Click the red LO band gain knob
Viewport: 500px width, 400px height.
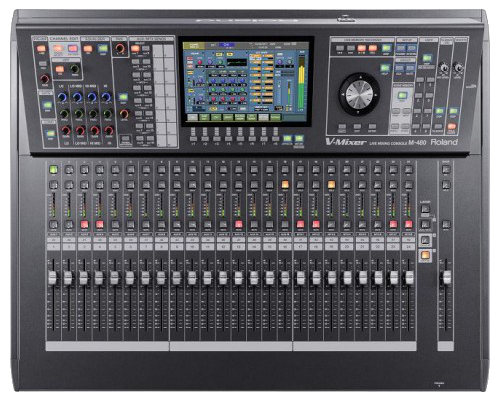click(66, 130)
